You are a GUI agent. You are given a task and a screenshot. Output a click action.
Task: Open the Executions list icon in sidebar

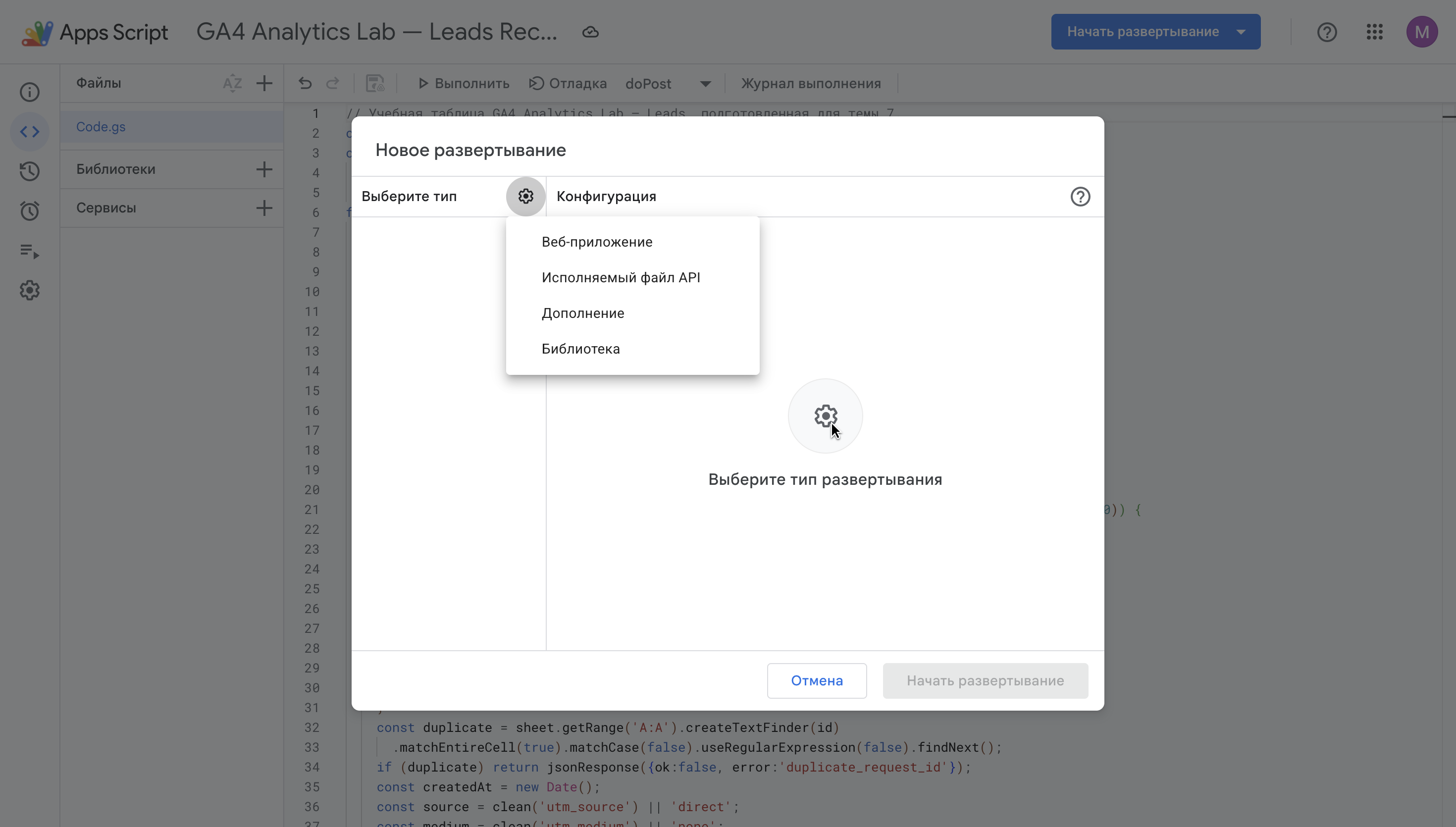pos(30,251)
